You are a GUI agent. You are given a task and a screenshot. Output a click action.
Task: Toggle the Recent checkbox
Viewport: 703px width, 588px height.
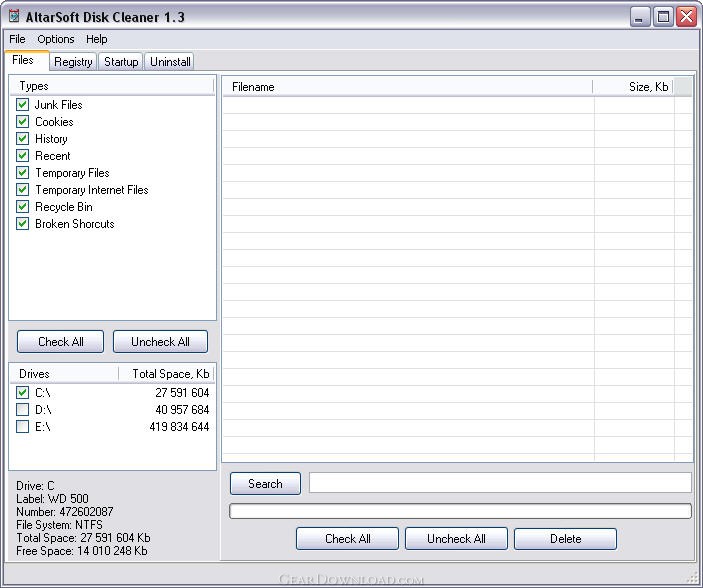pos(22,156)
